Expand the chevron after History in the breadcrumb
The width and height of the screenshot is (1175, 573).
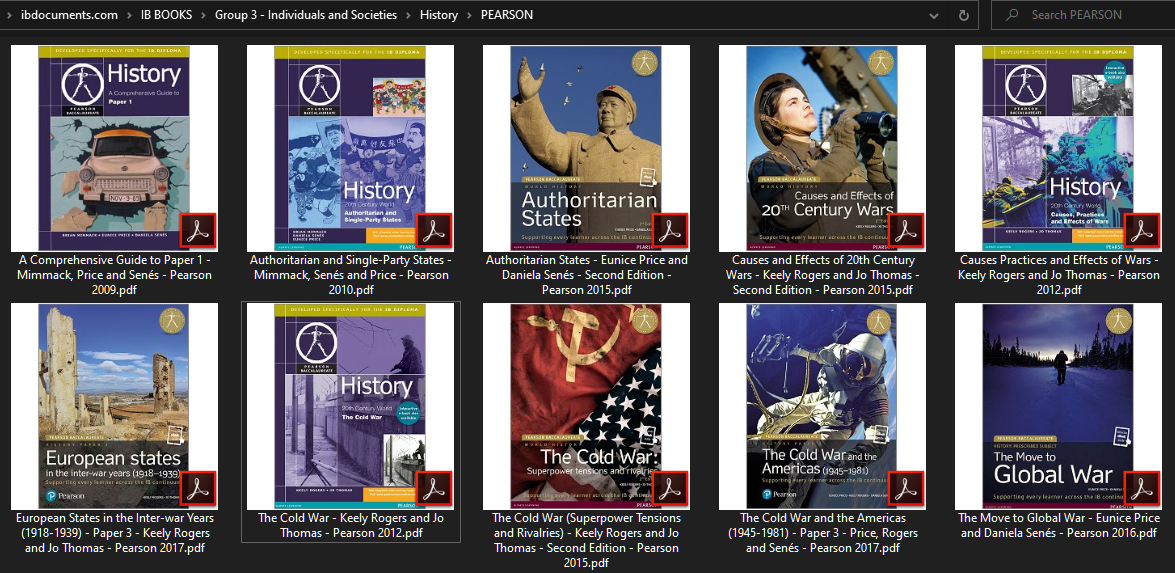(469, 15)
